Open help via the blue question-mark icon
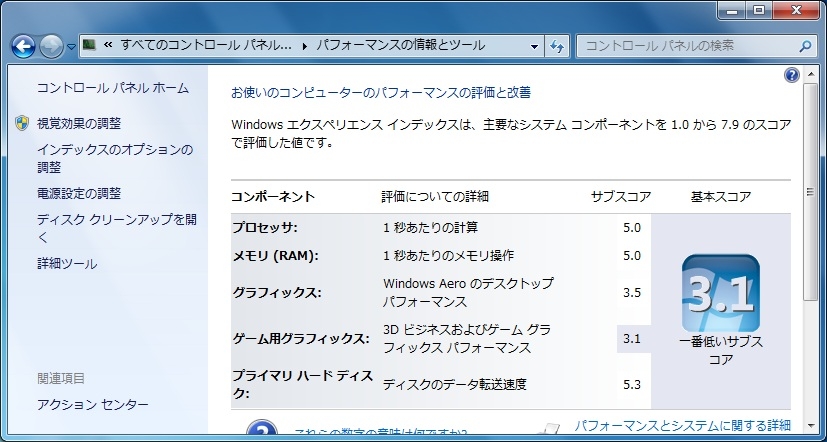This screenshot has height=442, width=827. (792, 75)
